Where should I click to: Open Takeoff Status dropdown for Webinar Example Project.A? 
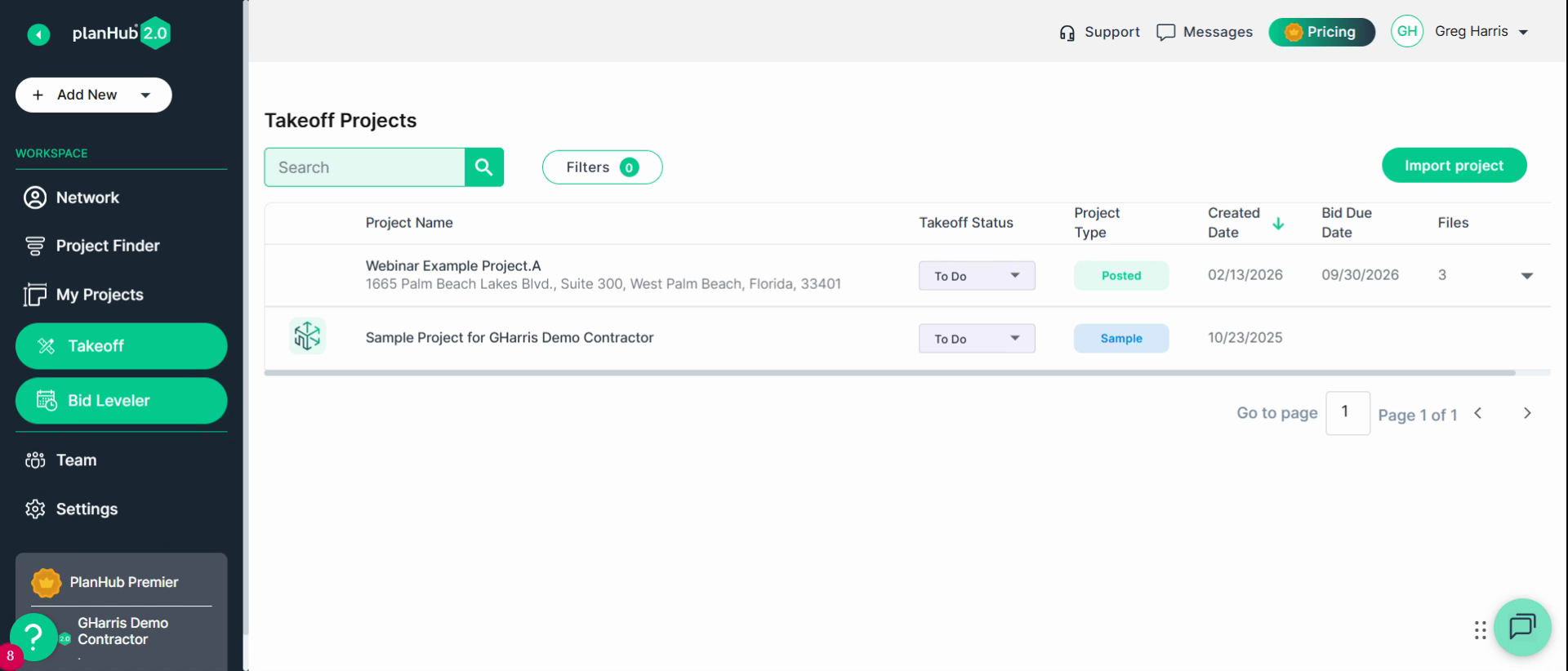(977, 276)
